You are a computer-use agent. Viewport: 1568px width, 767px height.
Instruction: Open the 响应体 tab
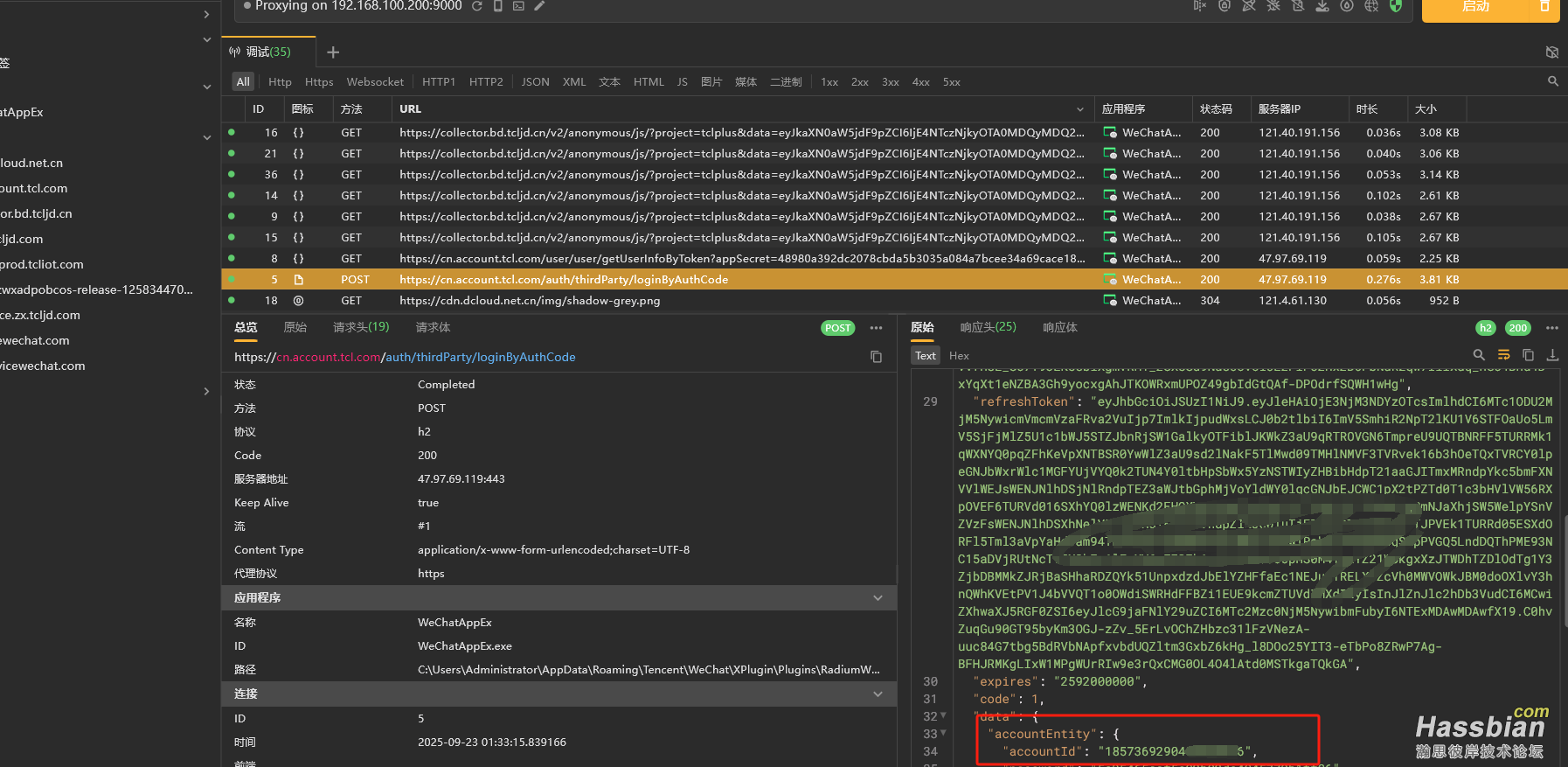pos(1059,328)
